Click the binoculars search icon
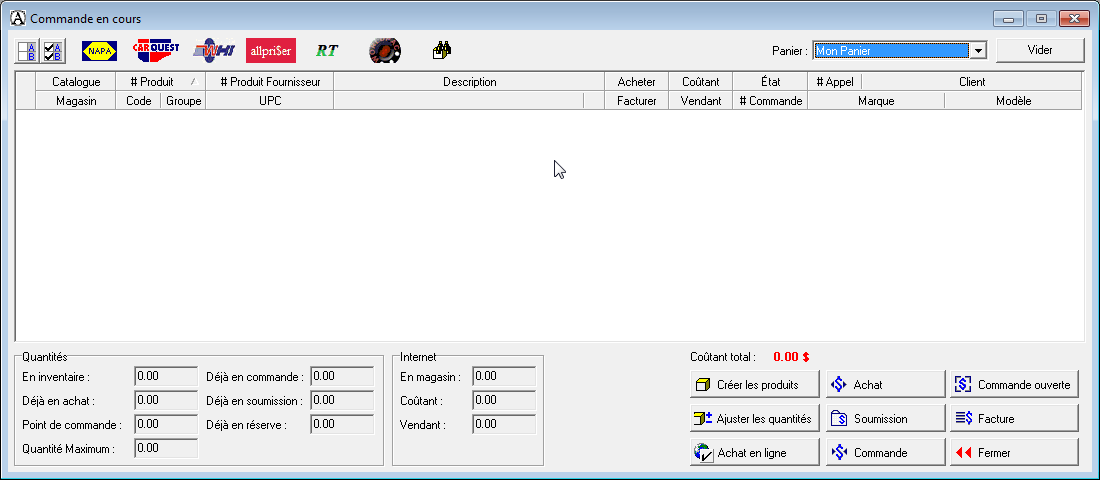 [442, 51]
